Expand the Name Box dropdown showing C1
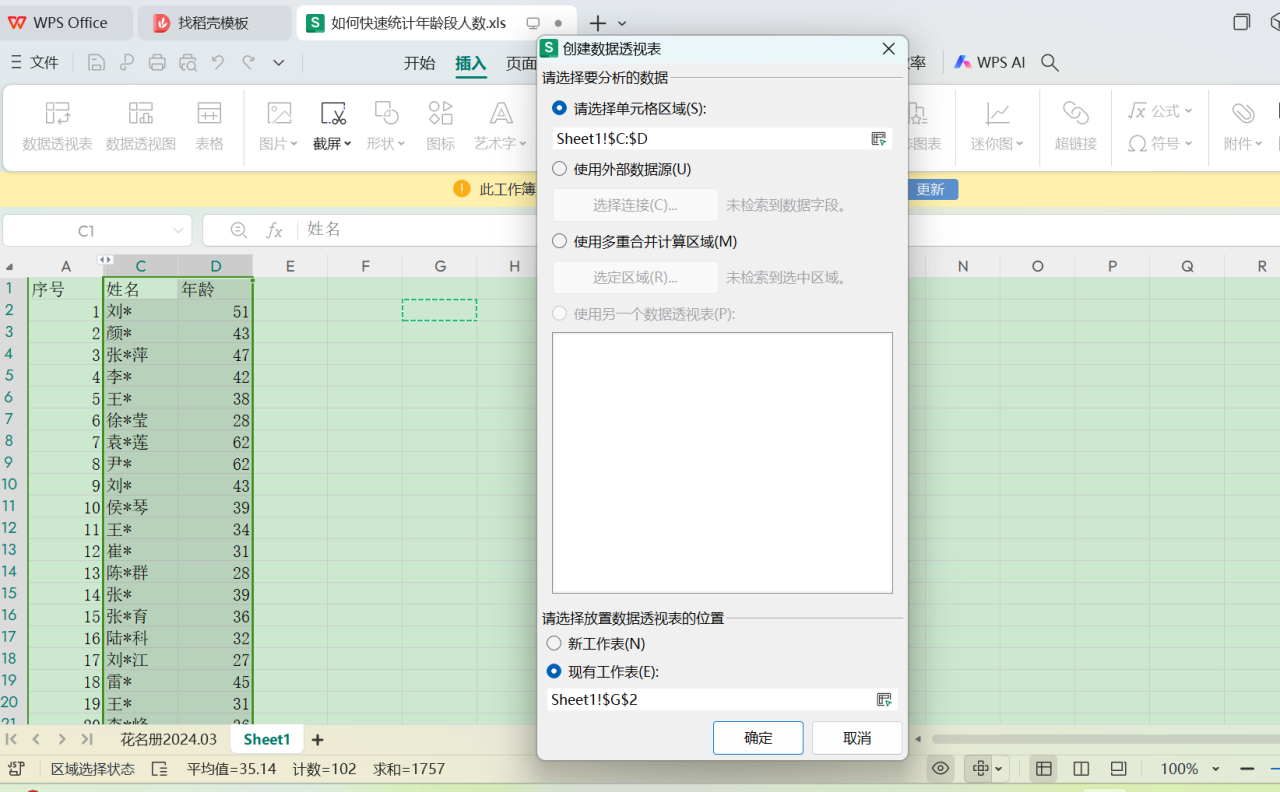This screenshot has width=1280, height=792. click(179, 230)
